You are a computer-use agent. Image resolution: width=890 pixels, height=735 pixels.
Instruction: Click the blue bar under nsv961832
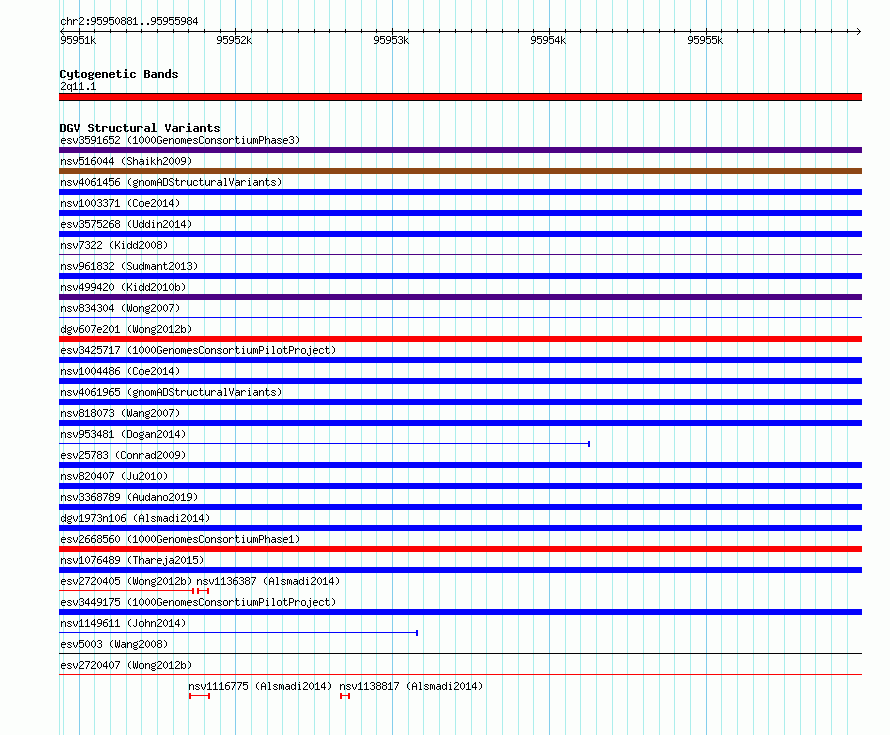460,276
